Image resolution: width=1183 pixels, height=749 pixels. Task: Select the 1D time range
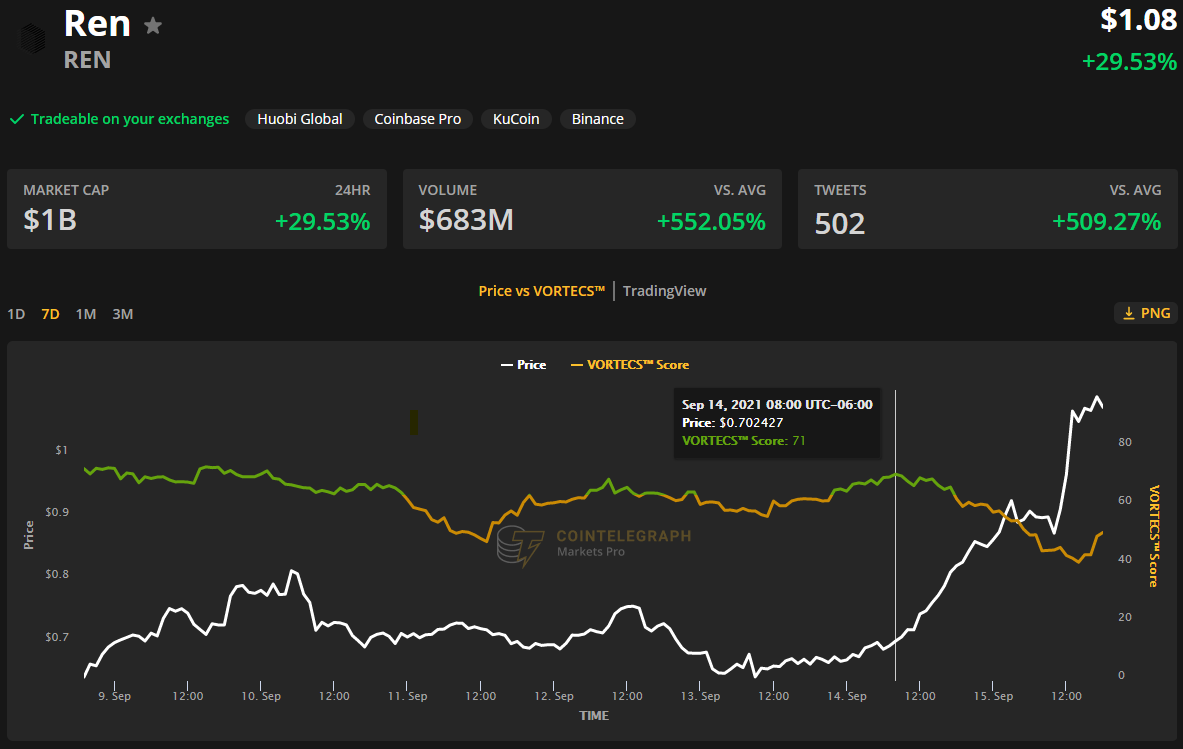tap(16, 314)
